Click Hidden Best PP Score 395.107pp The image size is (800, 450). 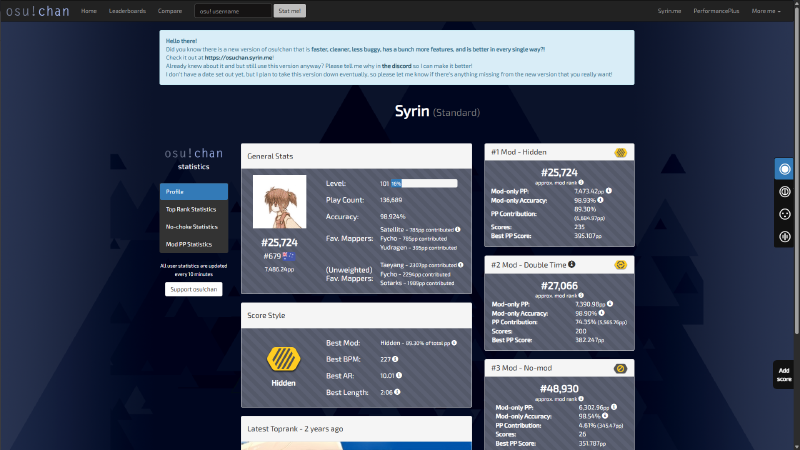(588, 236)
